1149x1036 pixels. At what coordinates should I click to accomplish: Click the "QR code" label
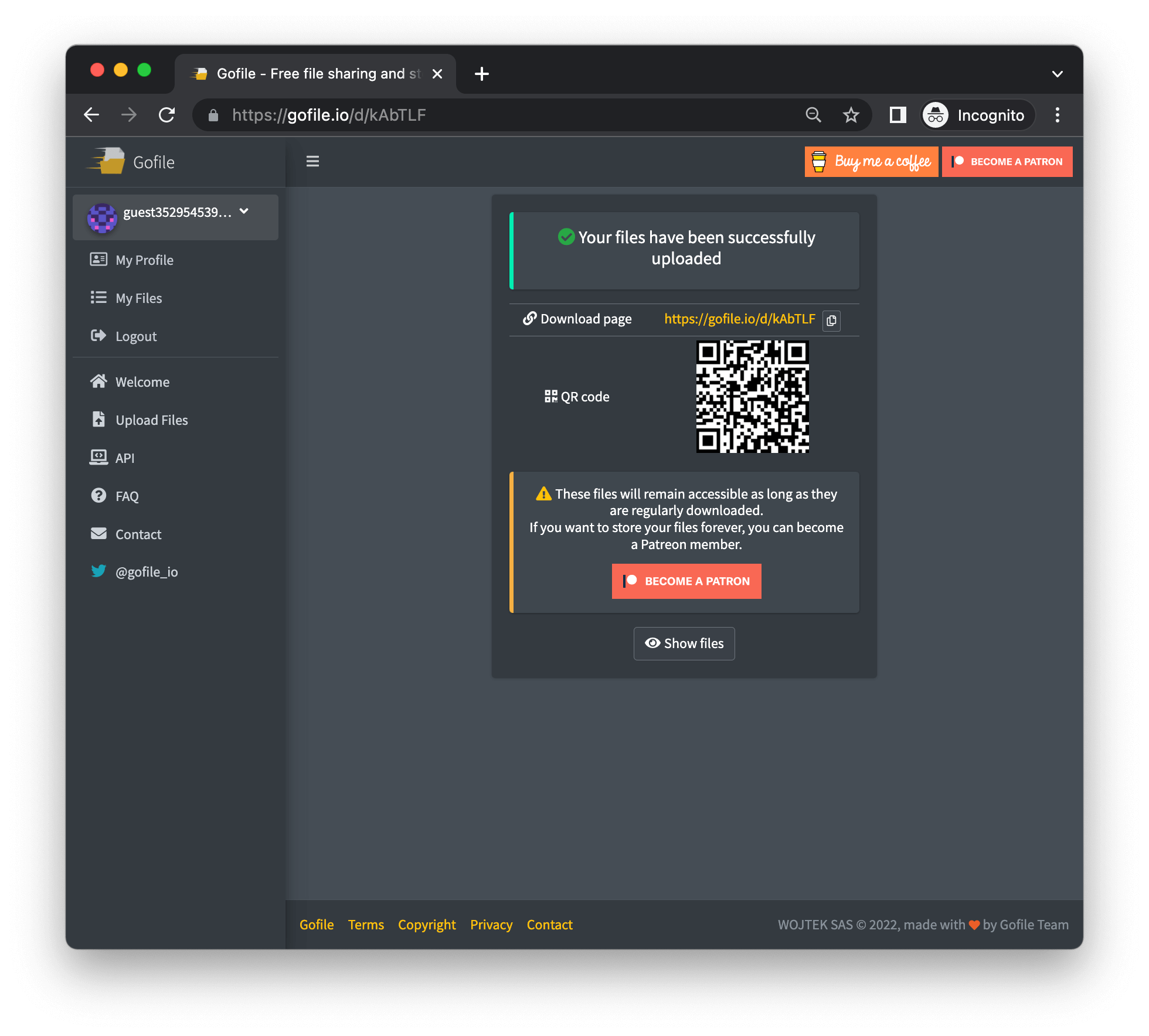[585, 397]
